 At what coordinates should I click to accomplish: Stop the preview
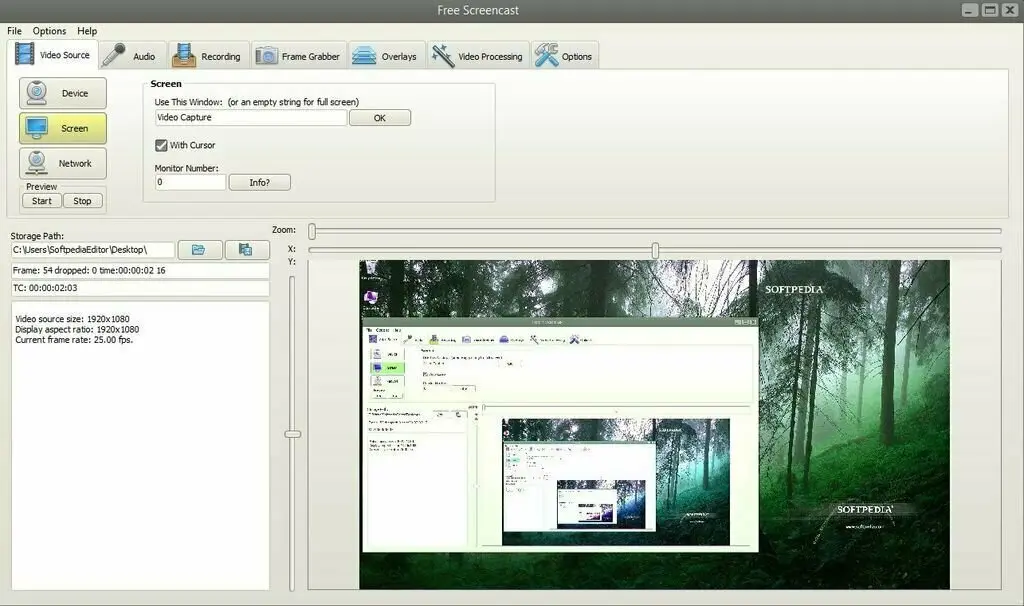(83, 201)
